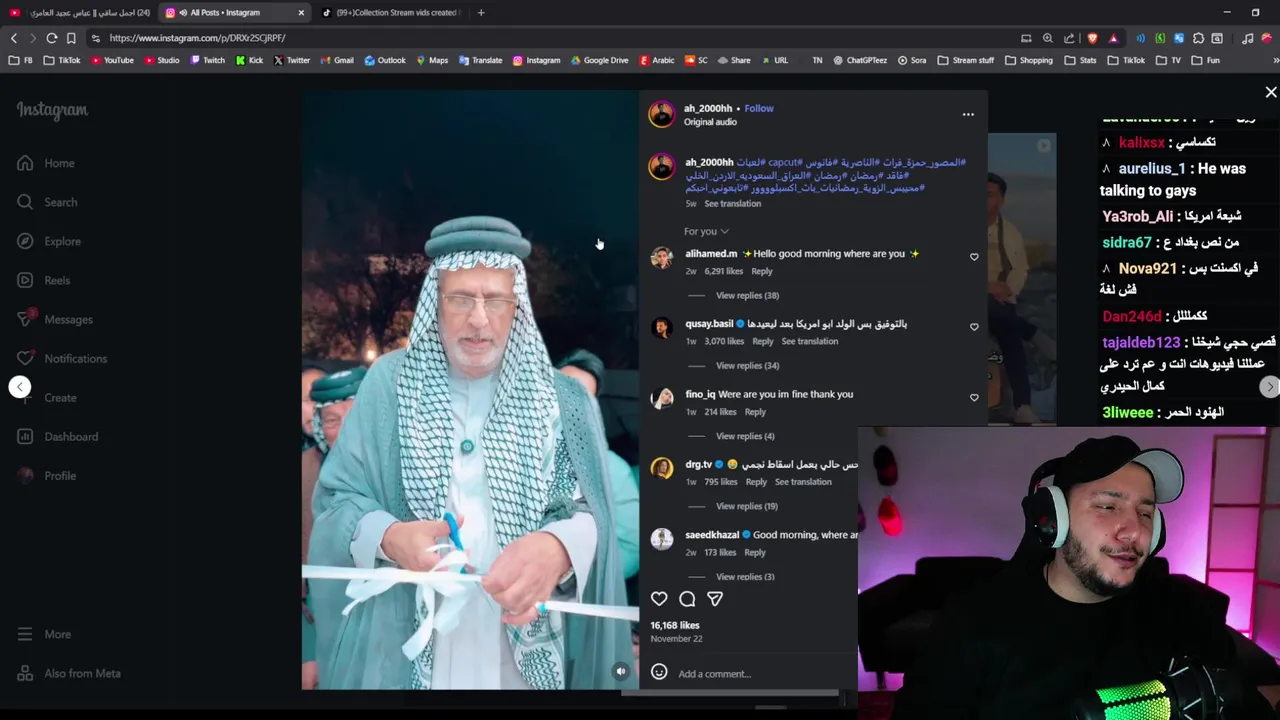Like alihamed.m's comment with heart
Screen dimensions: 1280x720
point(974,257)
